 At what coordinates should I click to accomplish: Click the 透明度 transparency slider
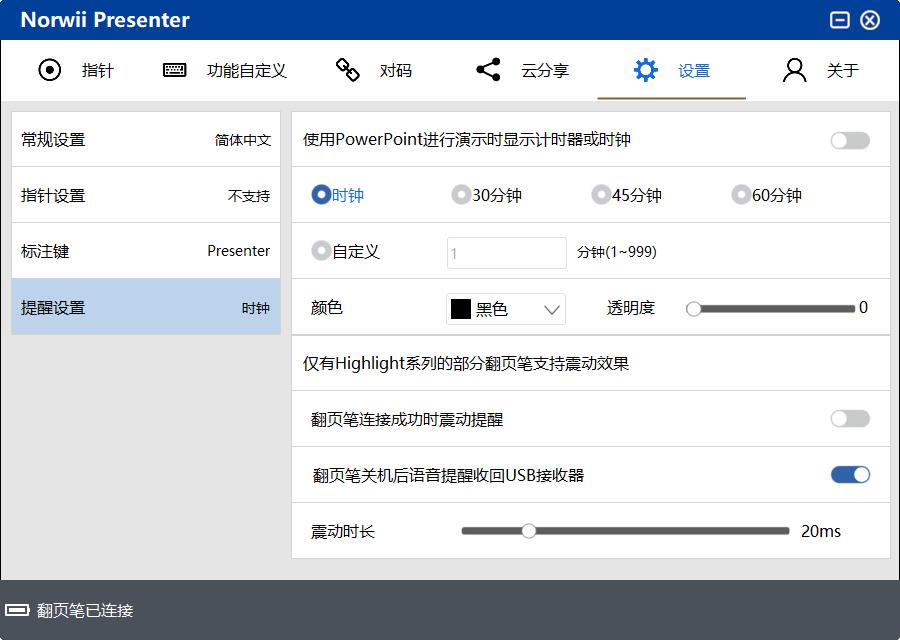tap(770, 309)
